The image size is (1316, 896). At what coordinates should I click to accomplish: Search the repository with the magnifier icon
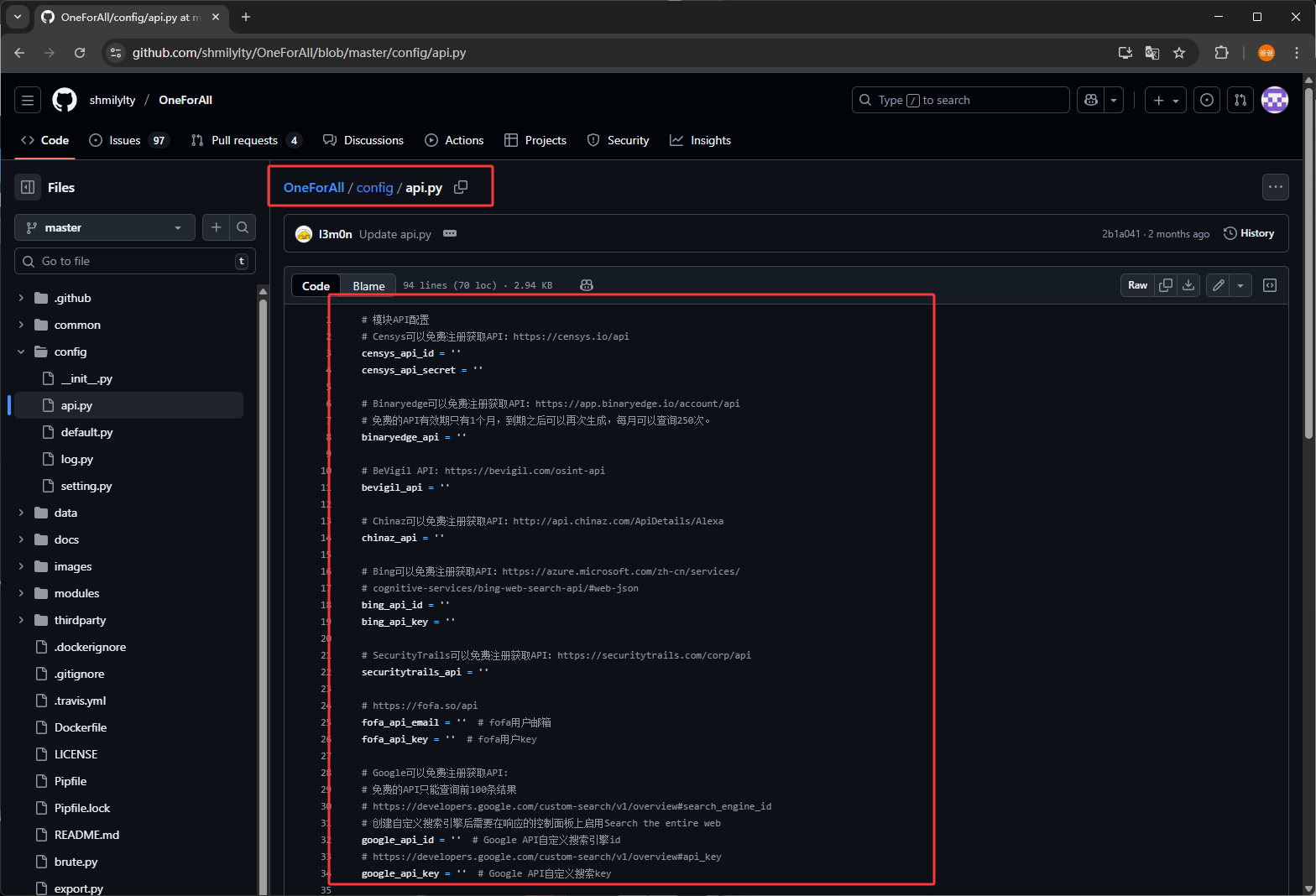[x=243, y=227]
